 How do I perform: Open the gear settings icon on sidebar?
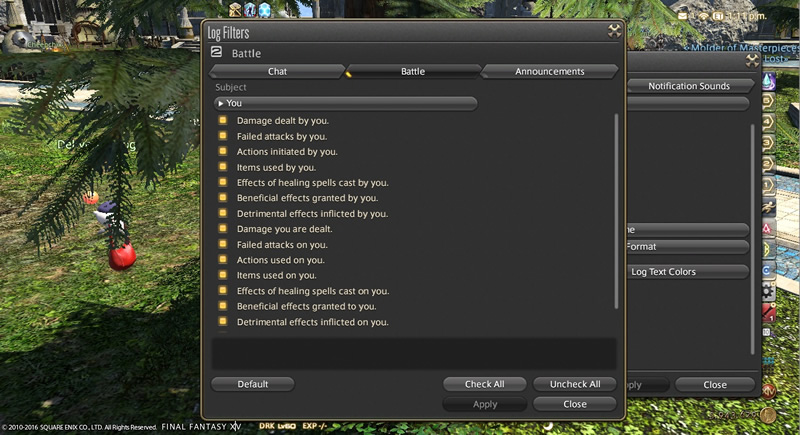click(x=768, y=292)
